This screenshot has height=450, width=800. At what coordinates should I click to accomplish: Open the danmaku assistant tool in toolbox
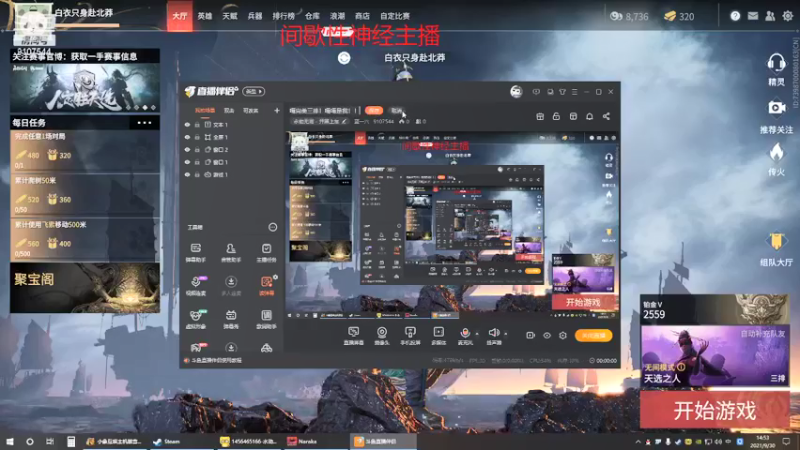(x=196, y=253)
